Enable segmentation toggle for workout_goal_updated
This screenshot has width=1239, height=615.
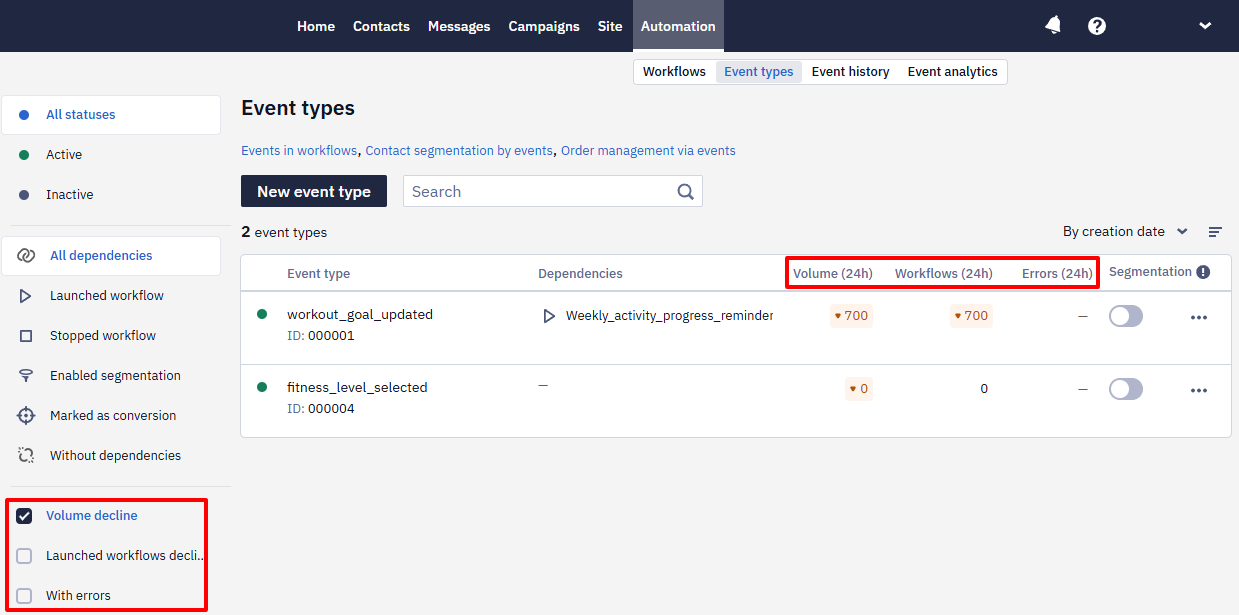(x=1126, y=316)
